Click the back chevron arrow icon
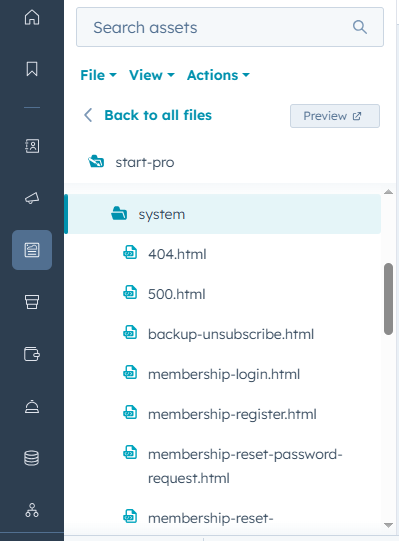The height and width of the screenshot is (541, 399). 88,115
